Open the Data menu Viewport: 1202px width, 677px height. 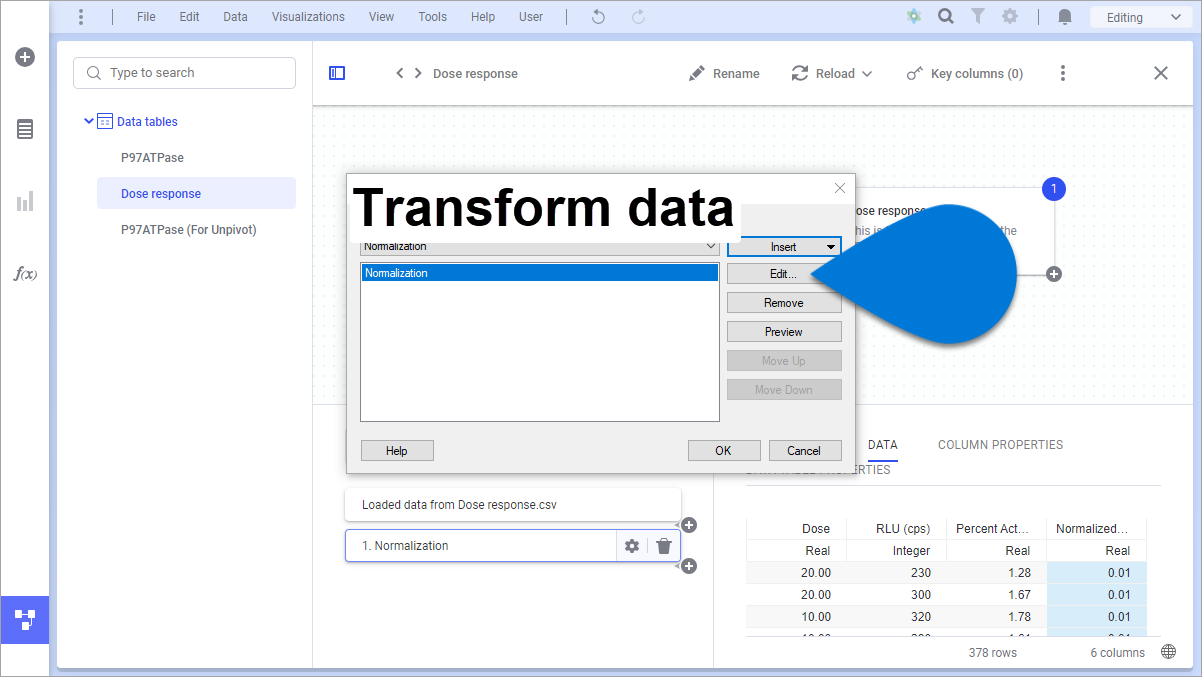[236, 17]
